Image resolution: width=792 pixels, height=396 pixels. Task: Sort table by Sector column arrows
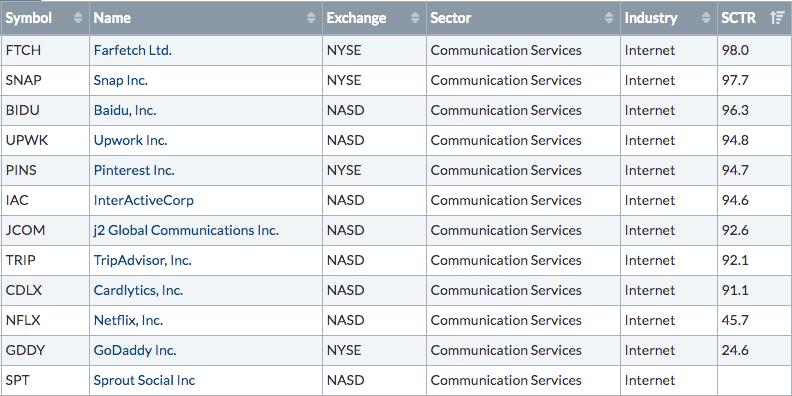[609, 18]
